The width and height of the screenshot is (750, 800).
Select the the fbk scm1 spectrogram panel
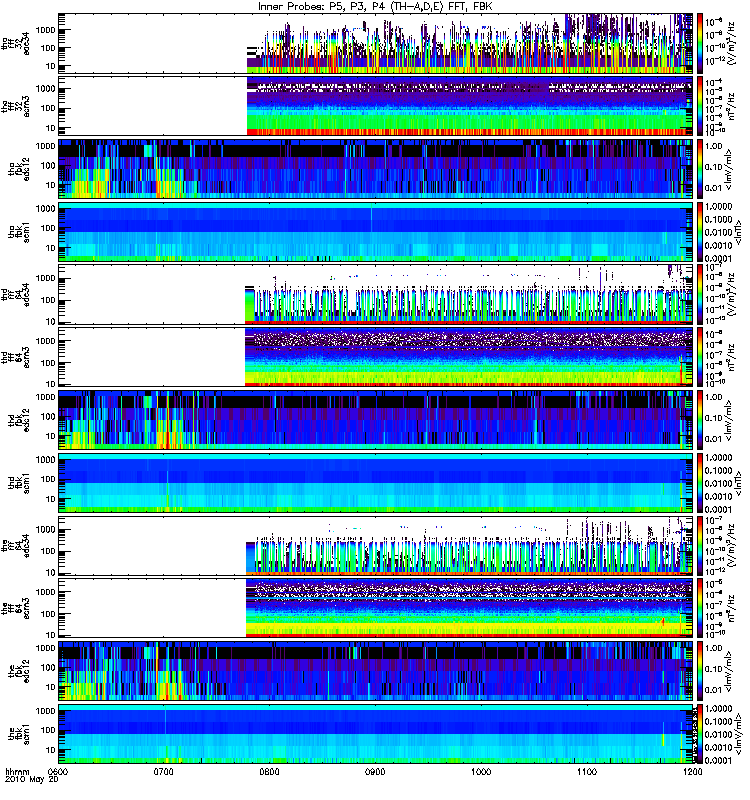pos(376,734)
